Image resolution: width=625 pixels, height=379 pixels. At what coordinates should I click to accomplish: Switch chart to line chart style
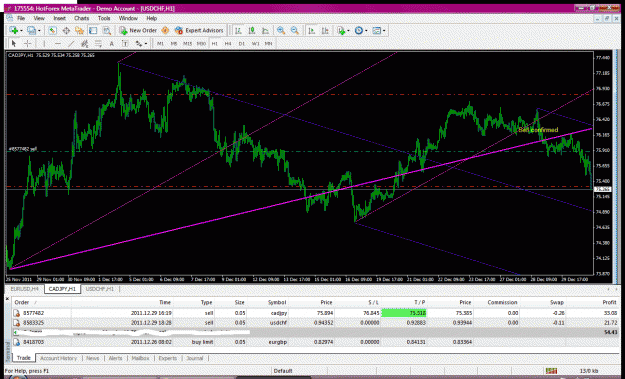click(265, 30)
